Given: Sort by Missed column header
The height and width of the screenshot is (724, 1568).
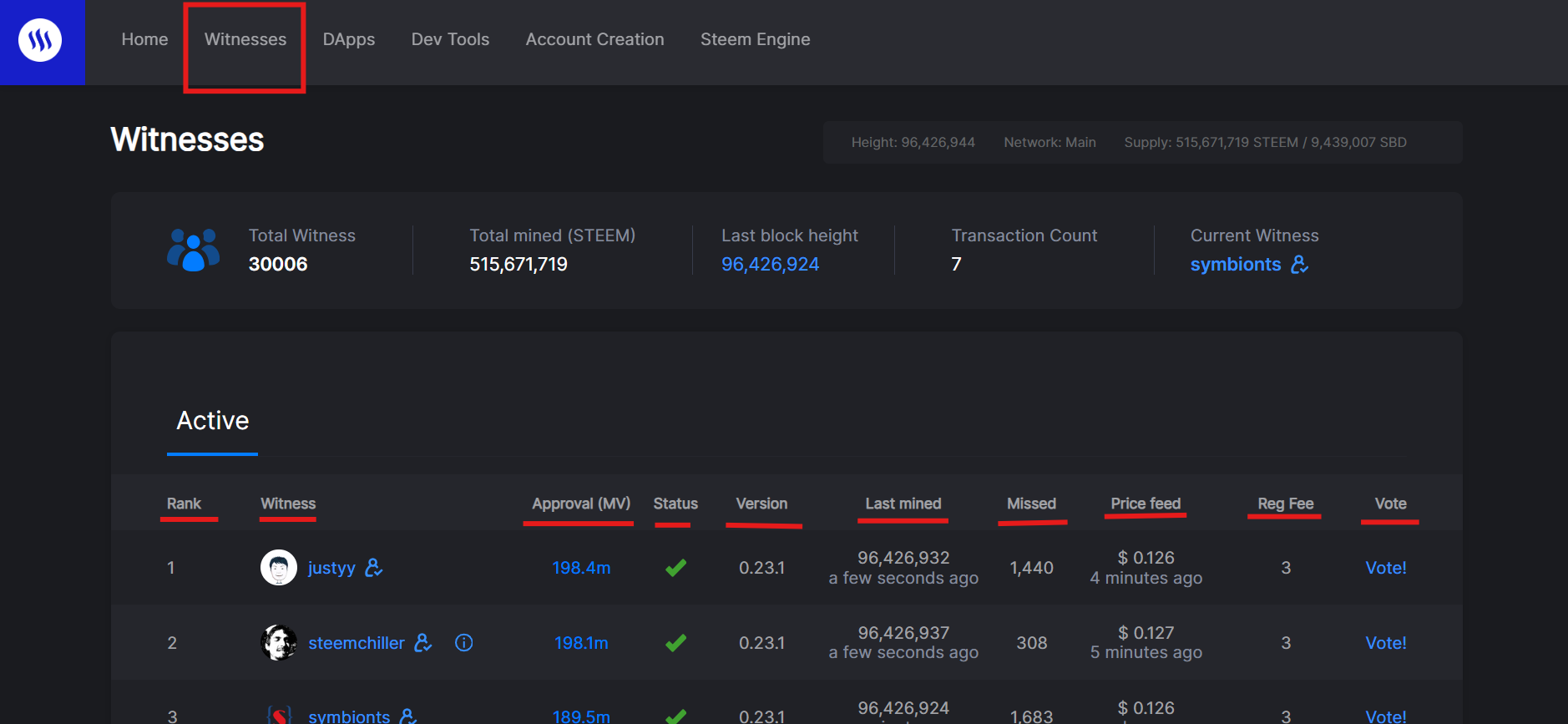Looking at the screenshot, I should pyautogui.click(x=1031, y=504).
